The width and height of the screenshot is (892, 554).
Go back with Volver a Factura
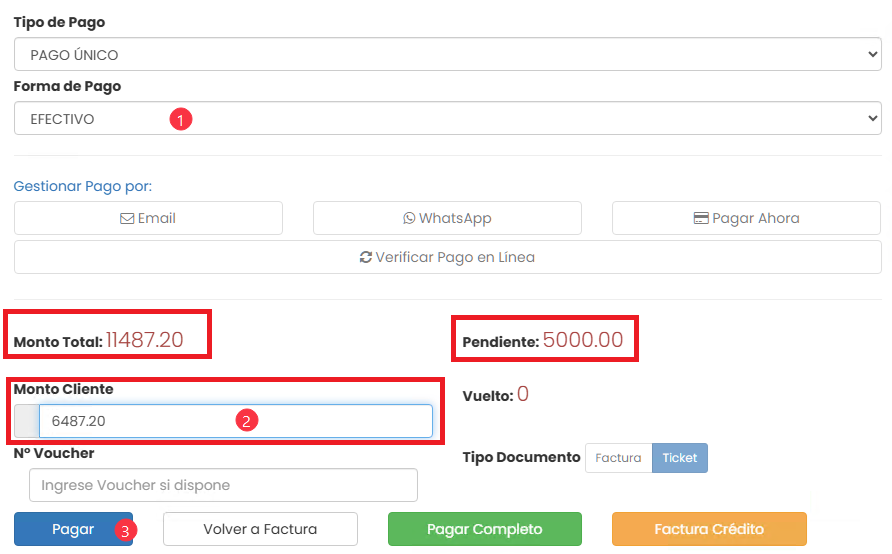pos(260,529)
